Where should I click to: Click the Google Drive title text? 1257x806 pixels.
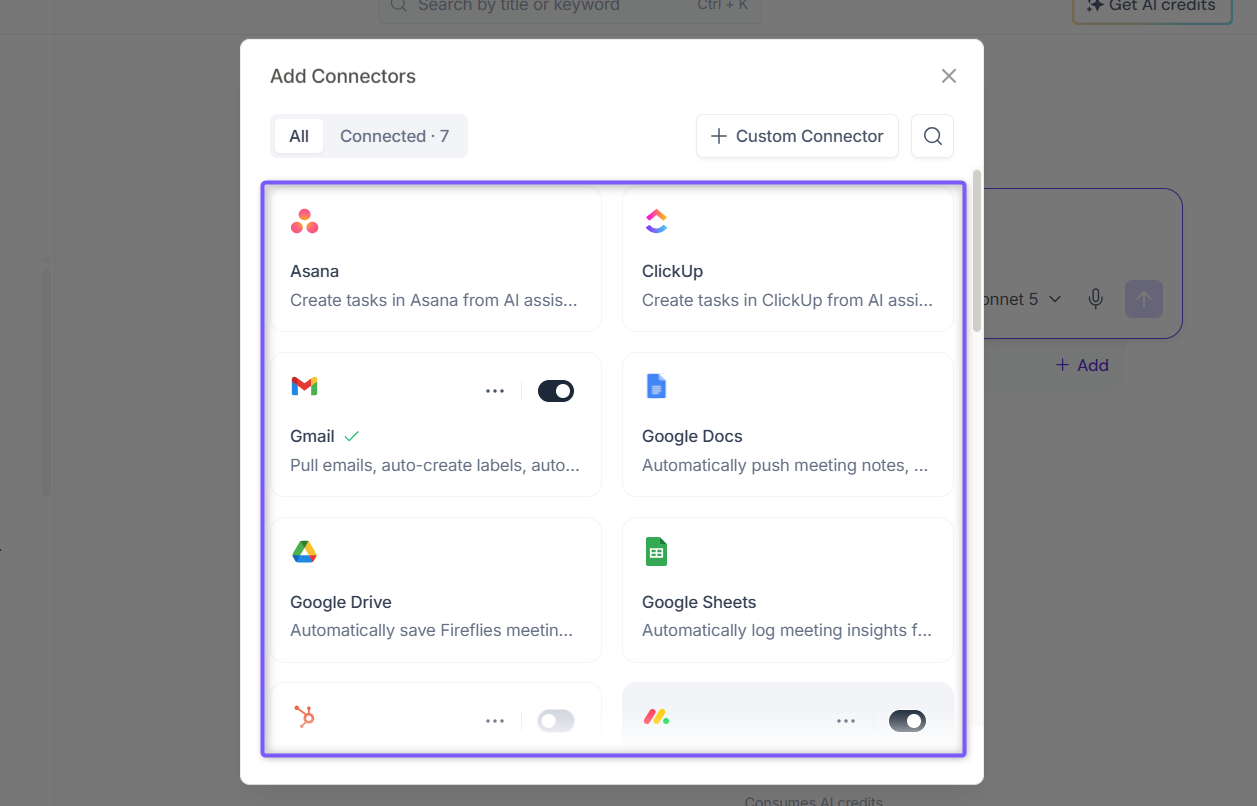pyautogui.click(x=340, y=602)
